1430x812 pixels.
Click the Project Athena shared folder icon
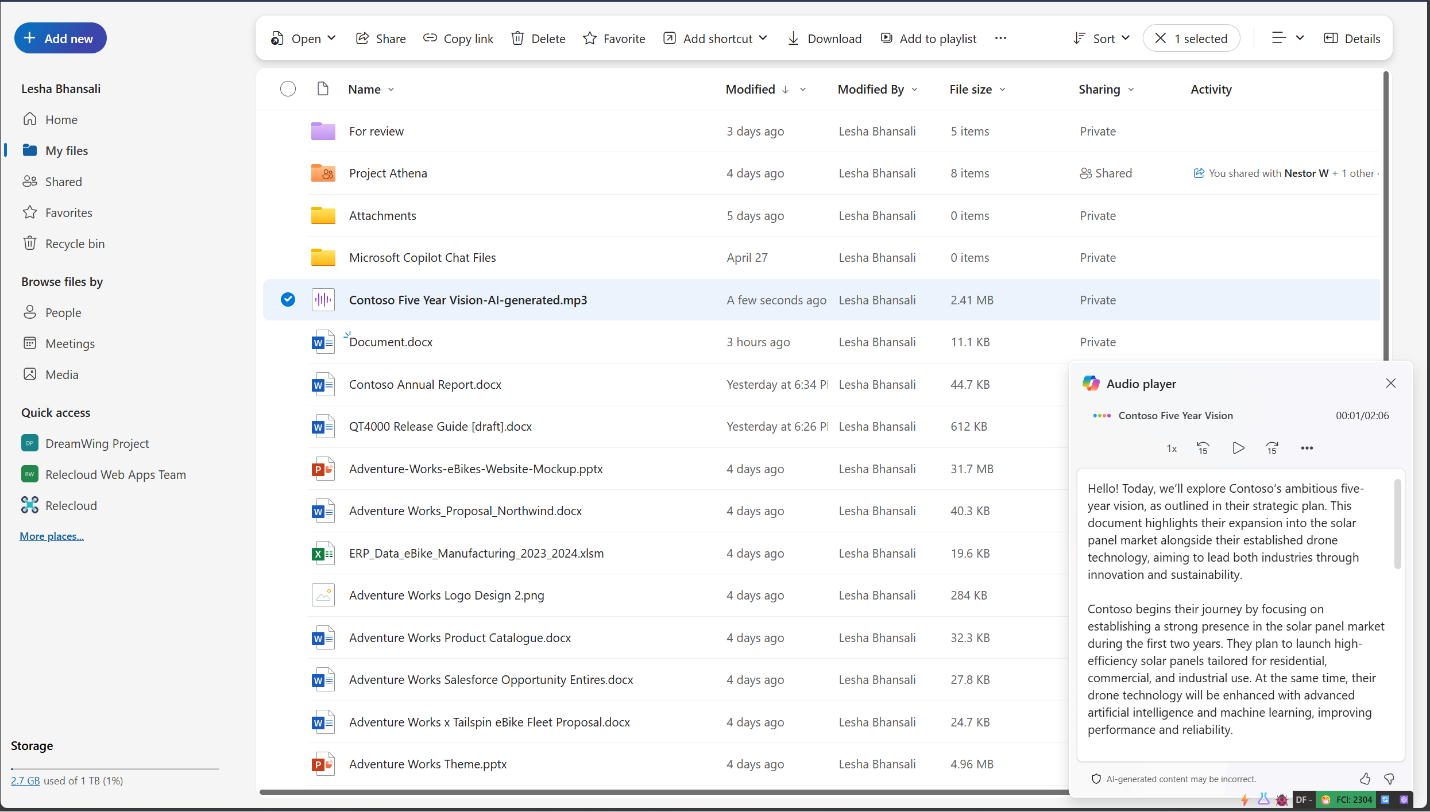(323, 173)
